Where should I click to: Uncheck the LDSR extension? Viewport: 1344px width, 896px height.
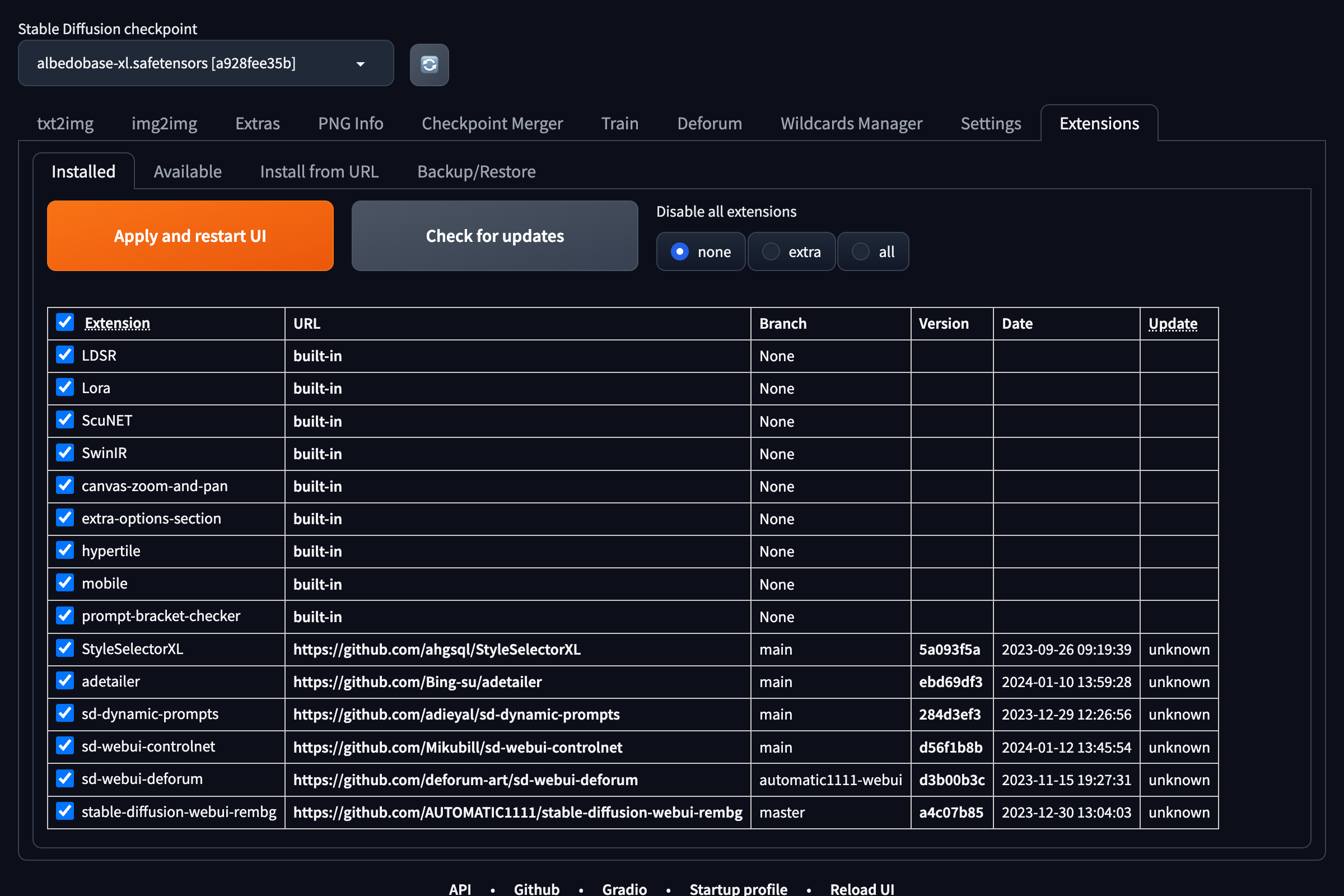[x=64, y=355]
